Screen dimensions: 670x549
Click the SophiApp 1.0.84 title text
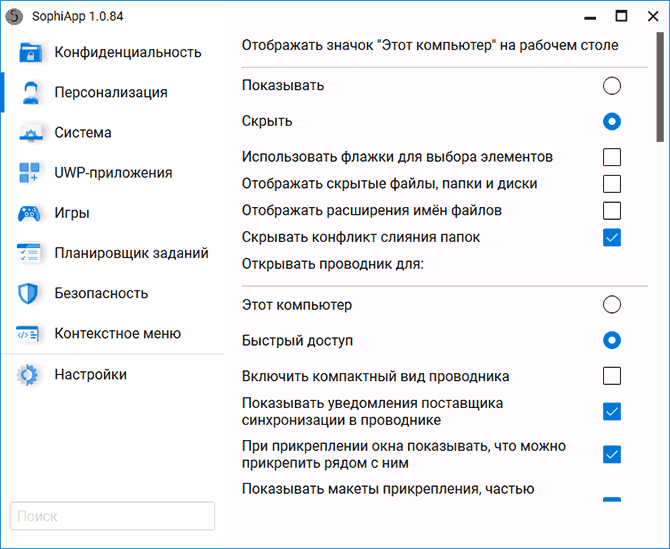pos(77,16)
